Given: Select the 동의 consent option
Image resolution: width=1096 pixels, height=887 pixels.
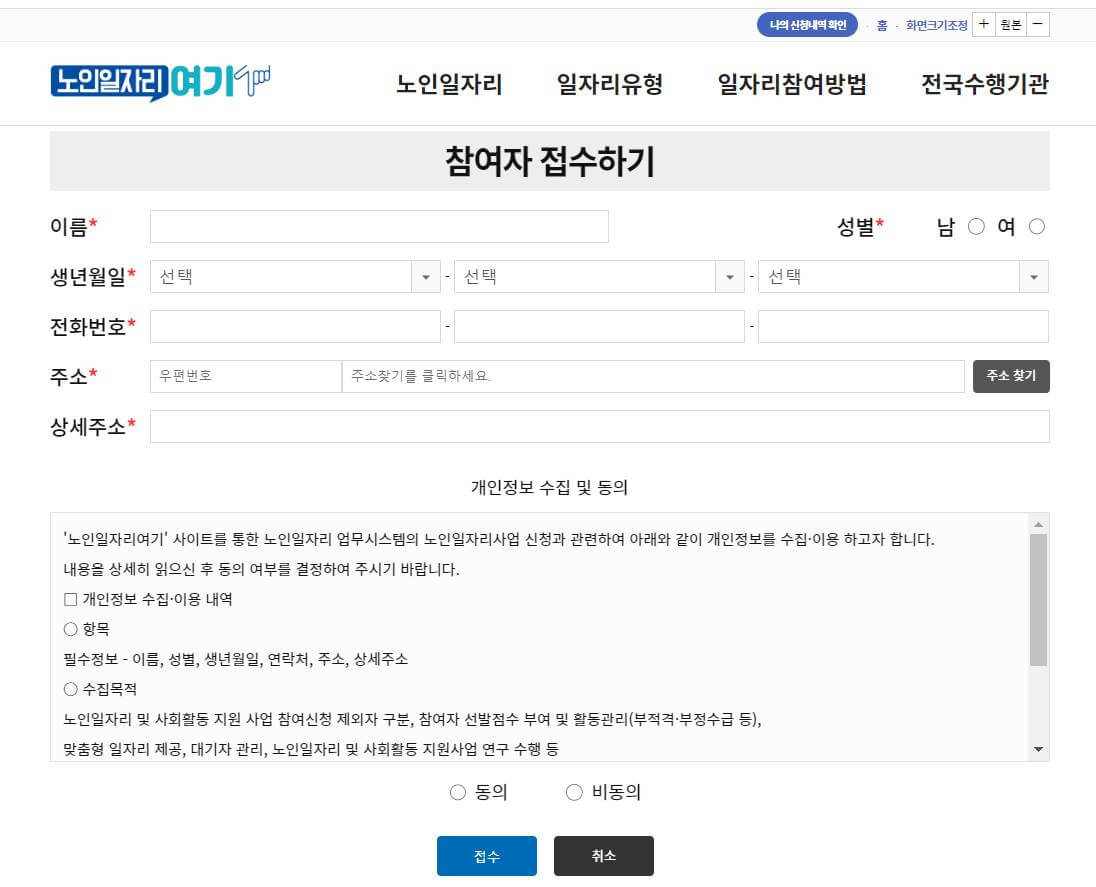Looking at the screenshot, I should [x=458, y=792].
